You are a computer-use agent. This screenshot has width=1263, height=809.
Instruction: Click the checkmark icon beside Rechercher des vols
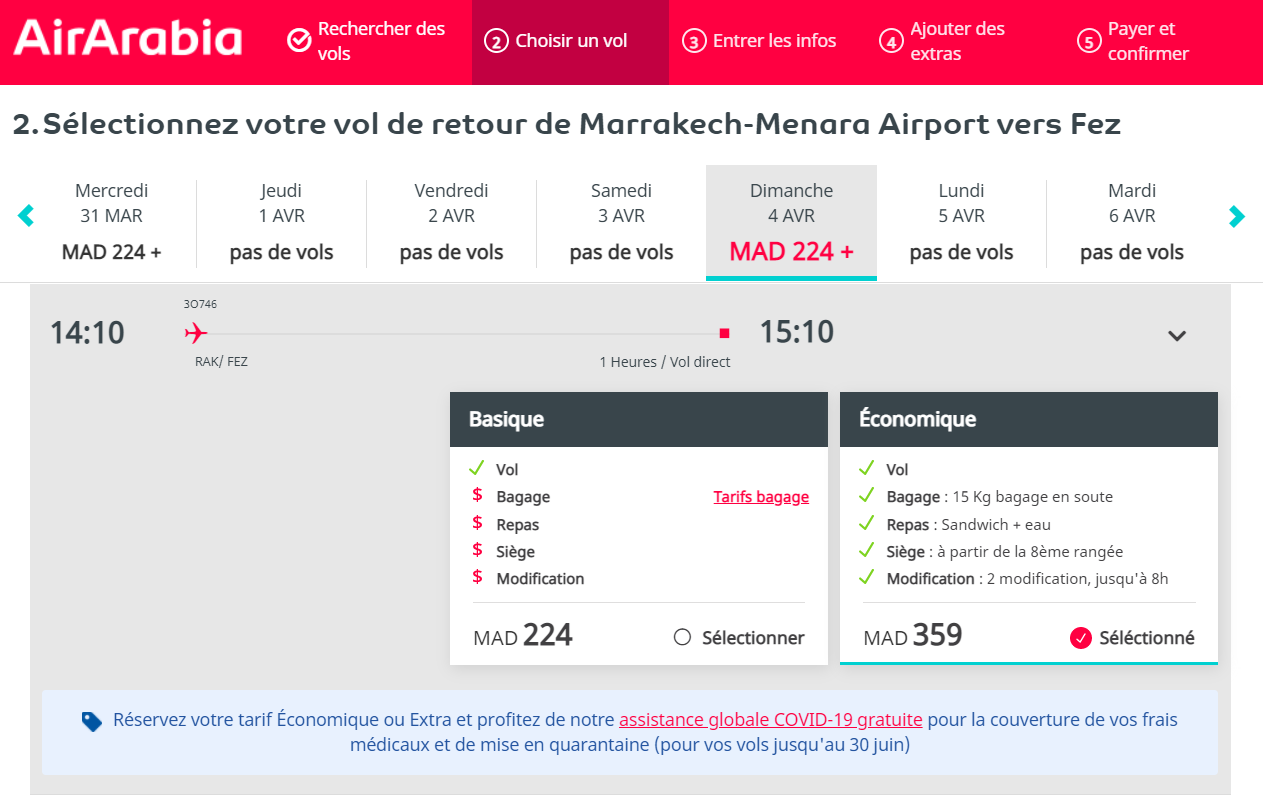(x=298, y=41)
